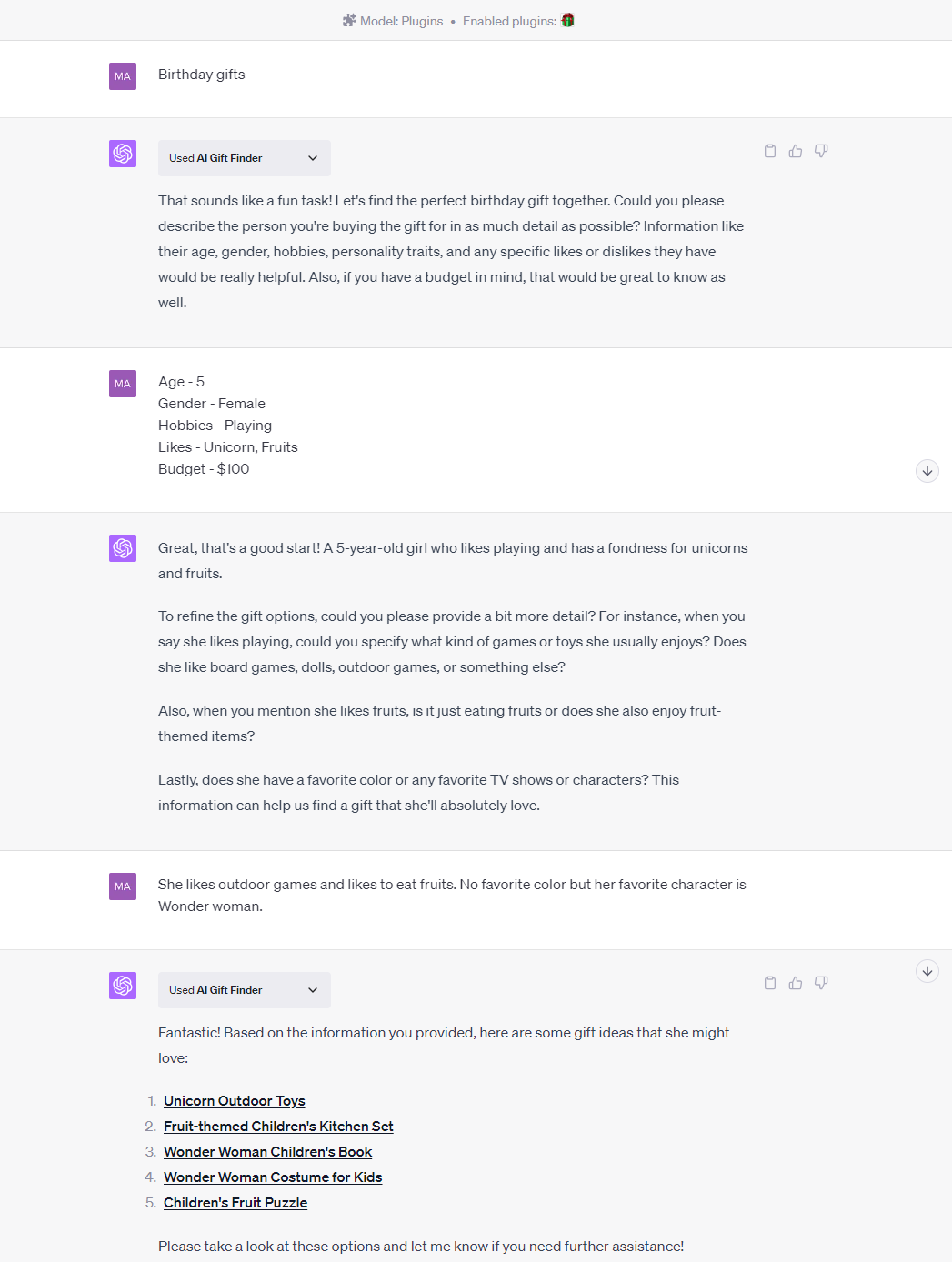Follow the Wonder Woman Costume for Kids link
The height and width of the screenshot is (1262, 952).
coord(273,1177)
